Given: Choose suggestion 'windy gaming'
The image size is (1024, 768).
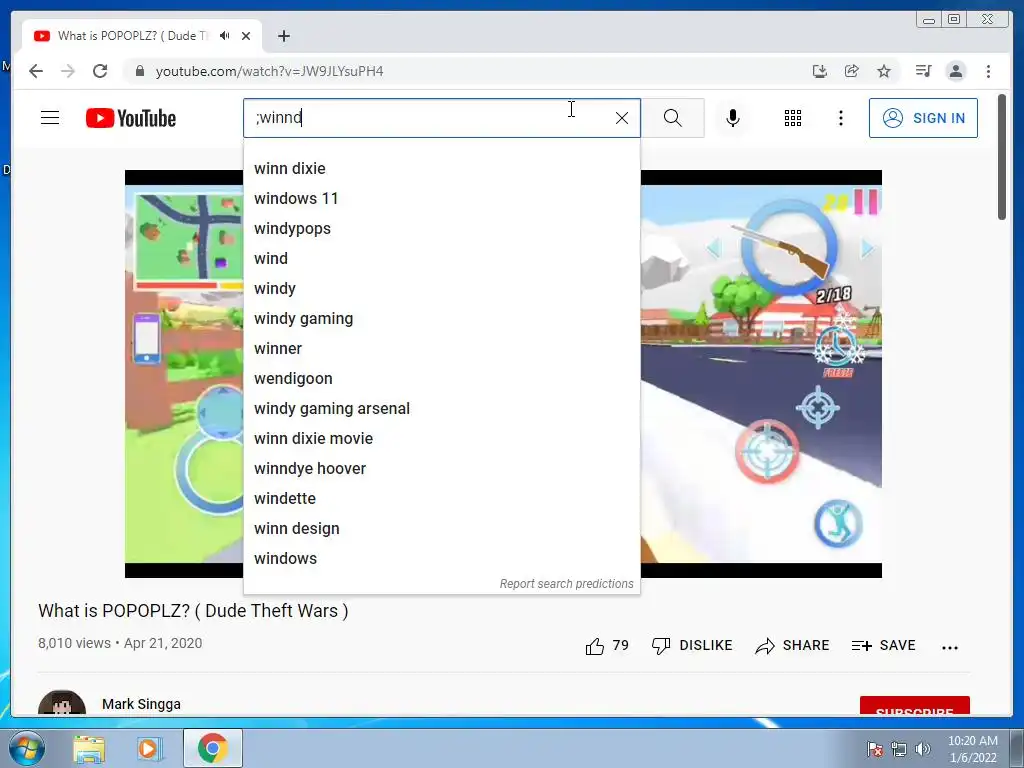Looking at the screenshot, I should click(441, 319).
